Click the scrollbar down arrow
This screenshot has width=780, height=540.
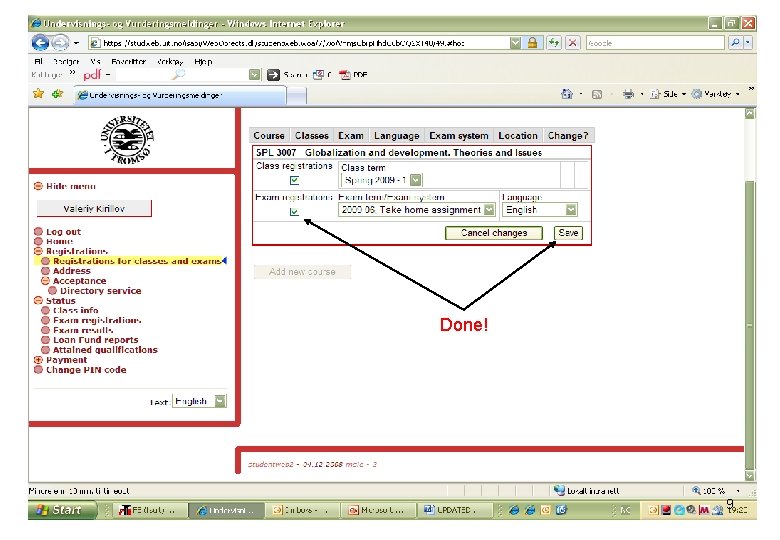[750, 476]
